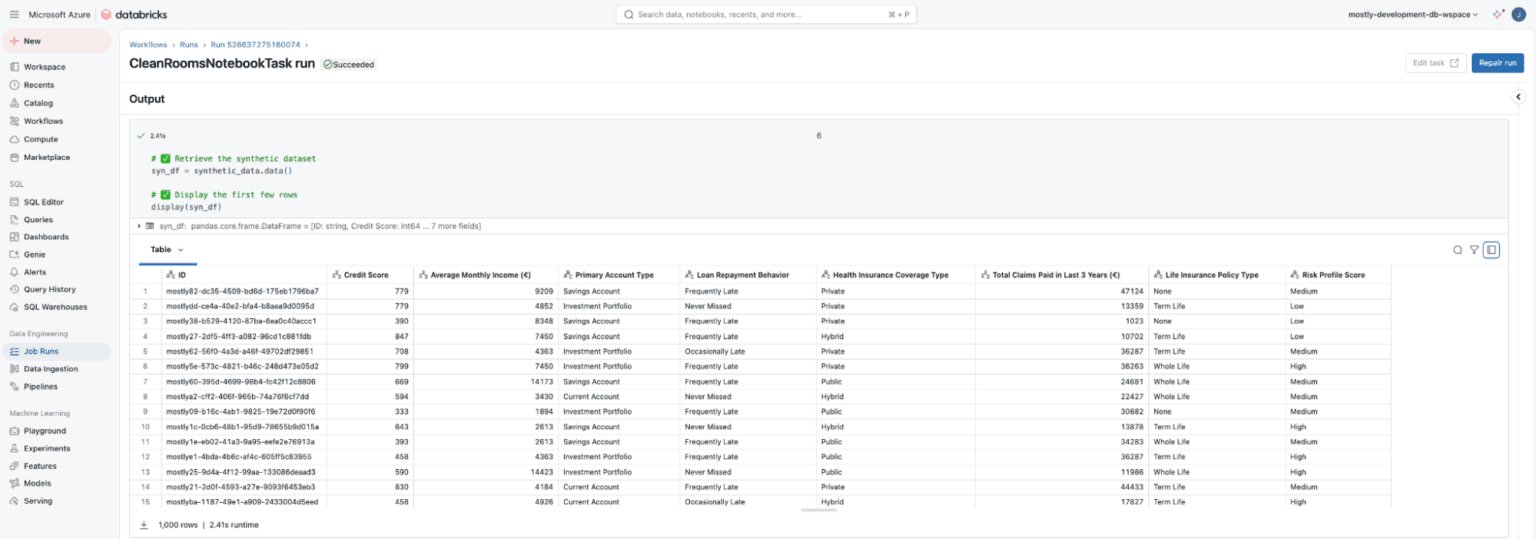Select row number 10 in the table
The height and width of the screenshot is (539, 1536).
click(x=145, y=426)
